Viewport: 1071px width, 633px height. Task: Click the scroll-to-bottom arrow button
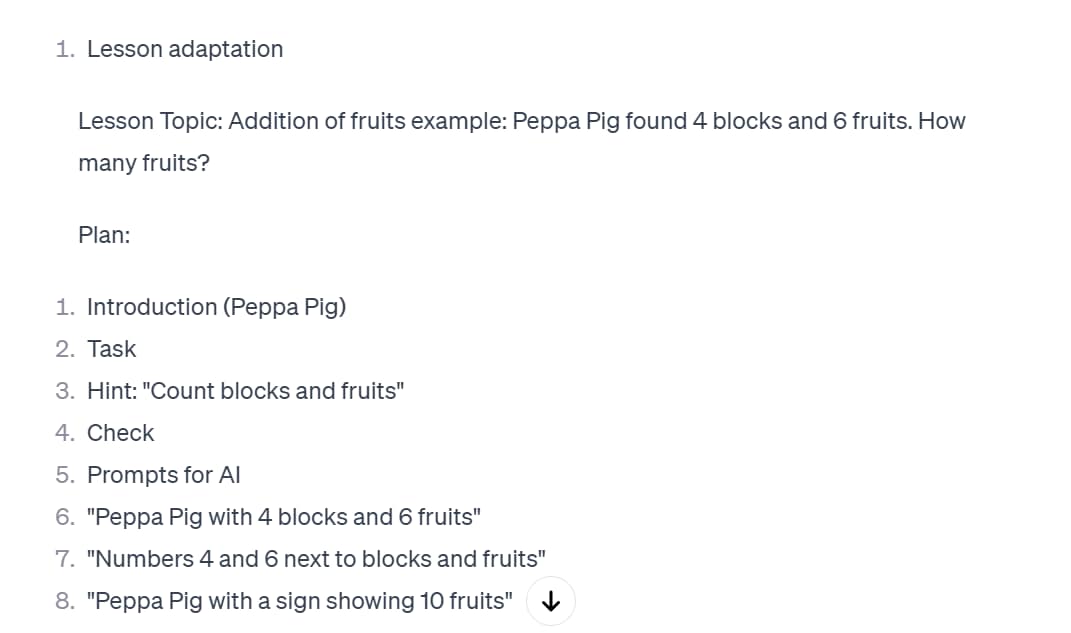551,601
